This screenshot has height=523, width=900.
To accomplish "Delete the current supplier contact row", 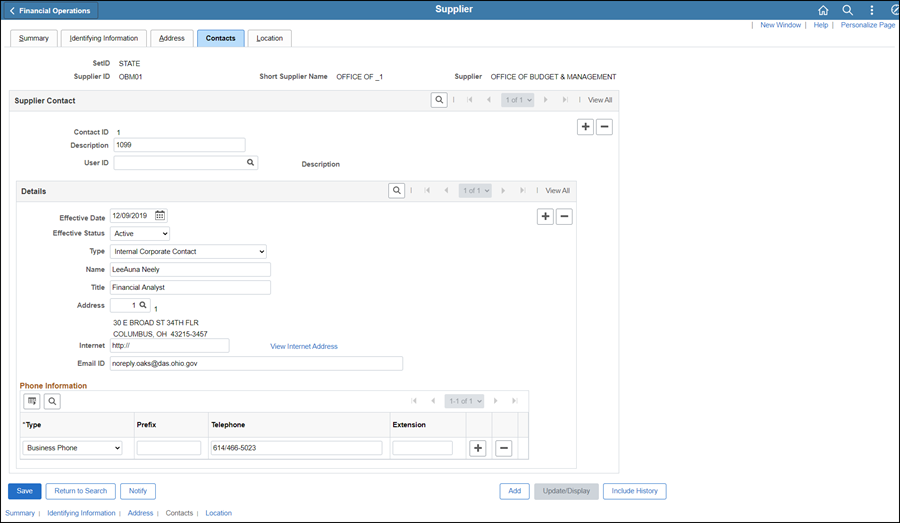I will (604, 127).
